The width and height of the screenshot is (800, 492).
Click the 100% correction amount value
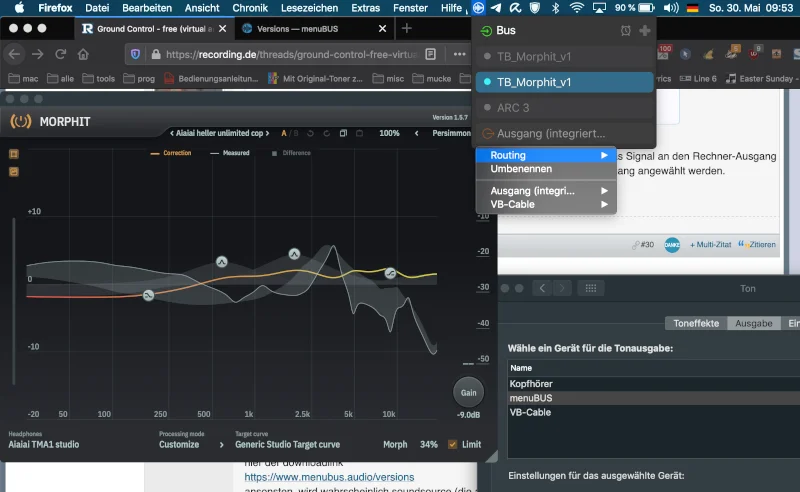tap(389, 133)
